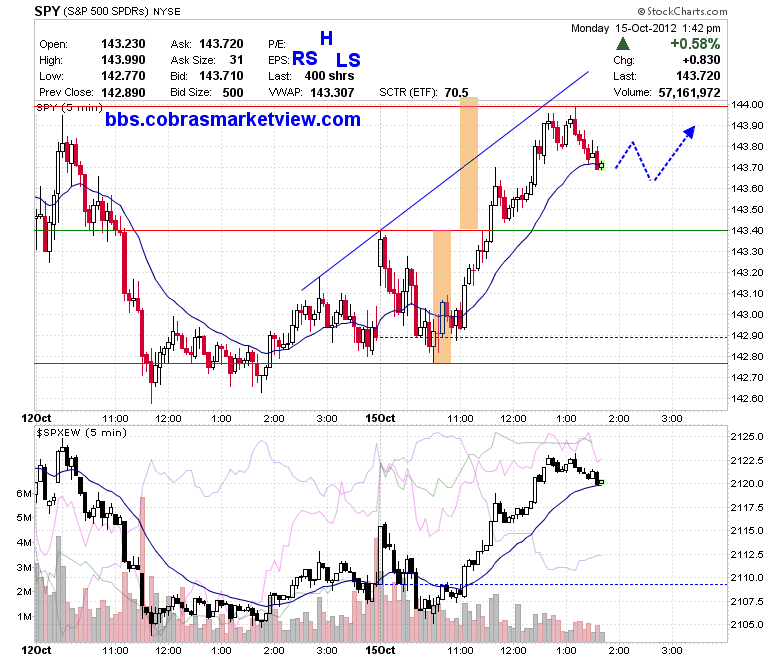The height and width of the screenshot is (659, 780).
Task: Click the Ask price 143.720
Action: pyautogui.click(x=221, y=44)
